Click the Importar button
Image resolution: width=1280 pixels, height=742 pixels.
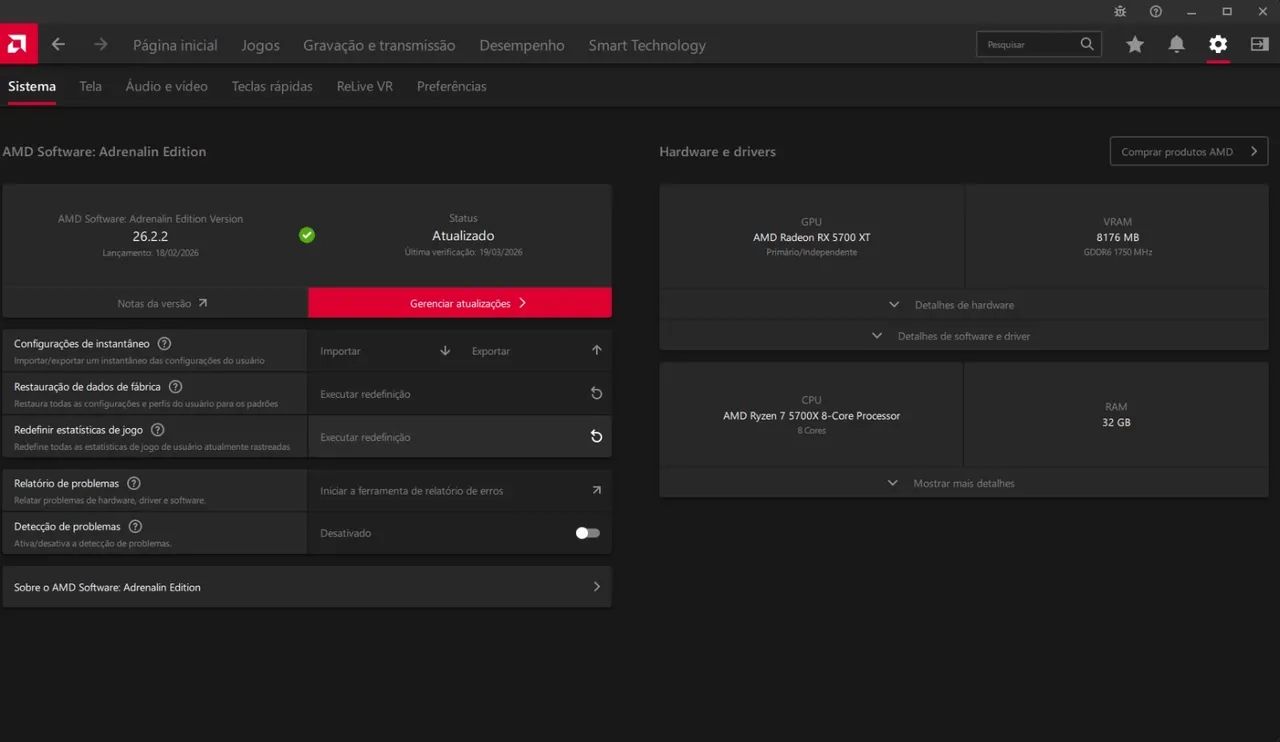(x=384, y=351)
